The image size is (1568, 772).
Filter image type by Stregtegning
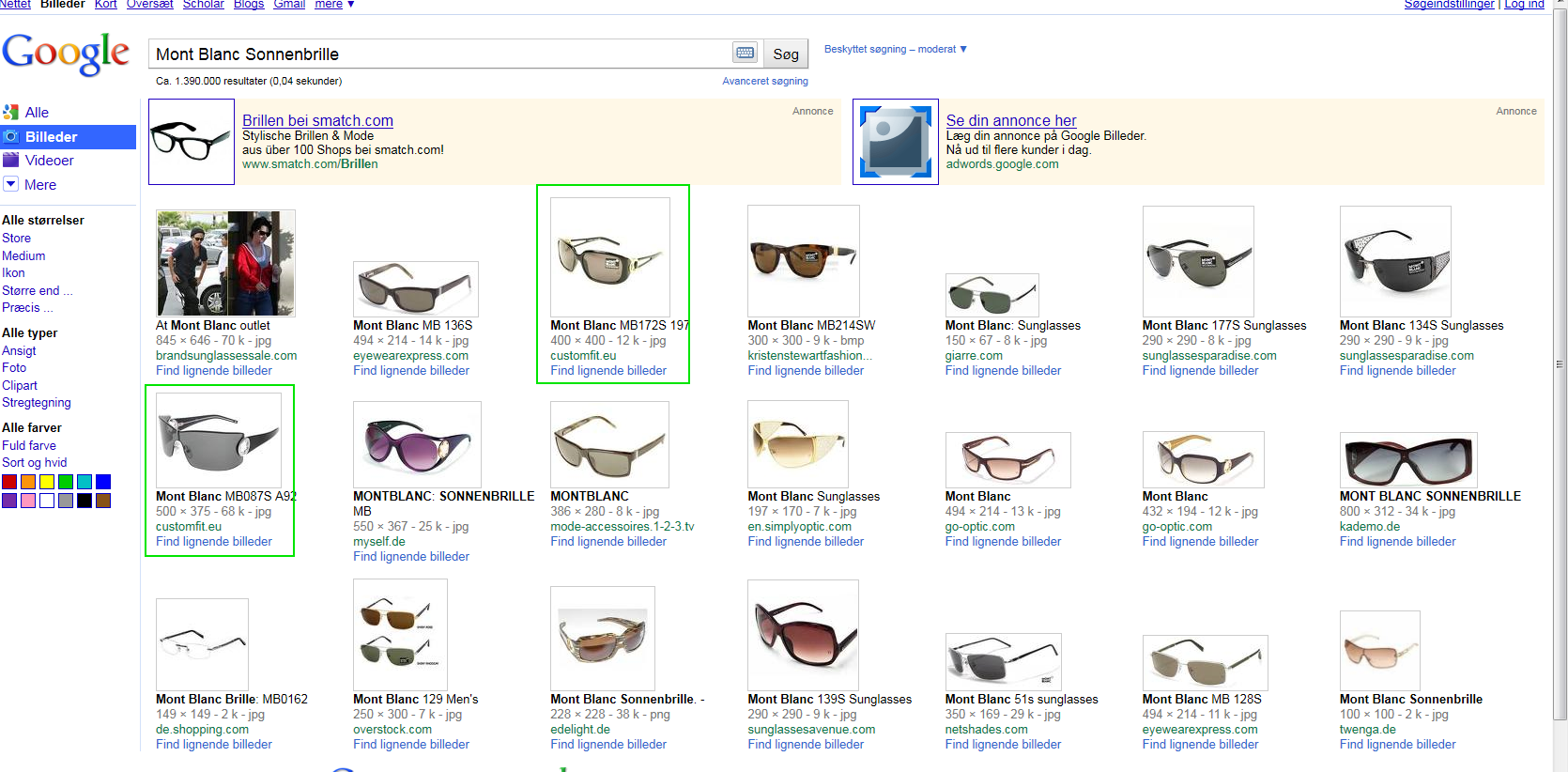(x=37, y=403)
